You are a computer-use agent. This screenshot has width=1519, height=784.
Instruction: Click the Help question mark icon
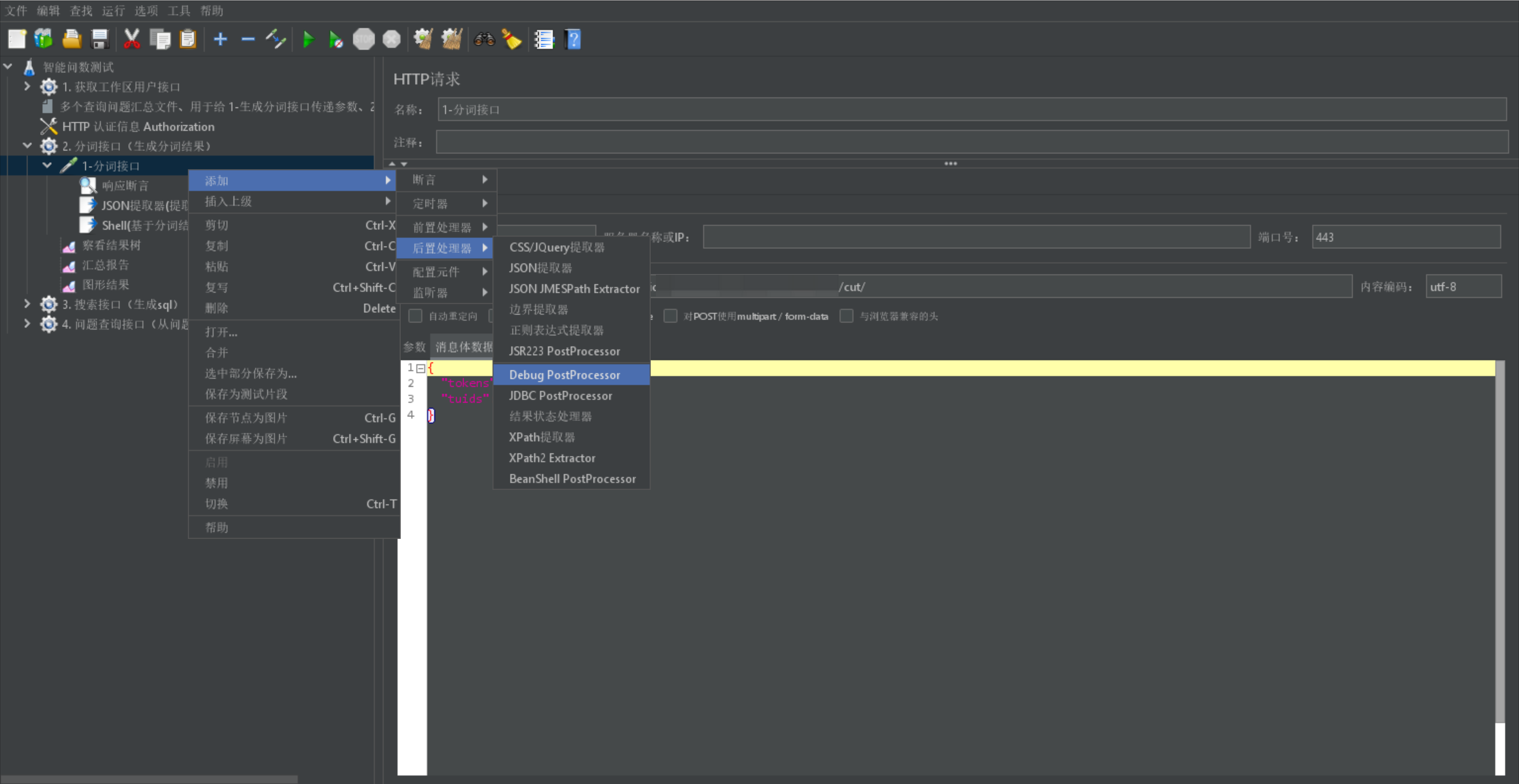(572, 40)
